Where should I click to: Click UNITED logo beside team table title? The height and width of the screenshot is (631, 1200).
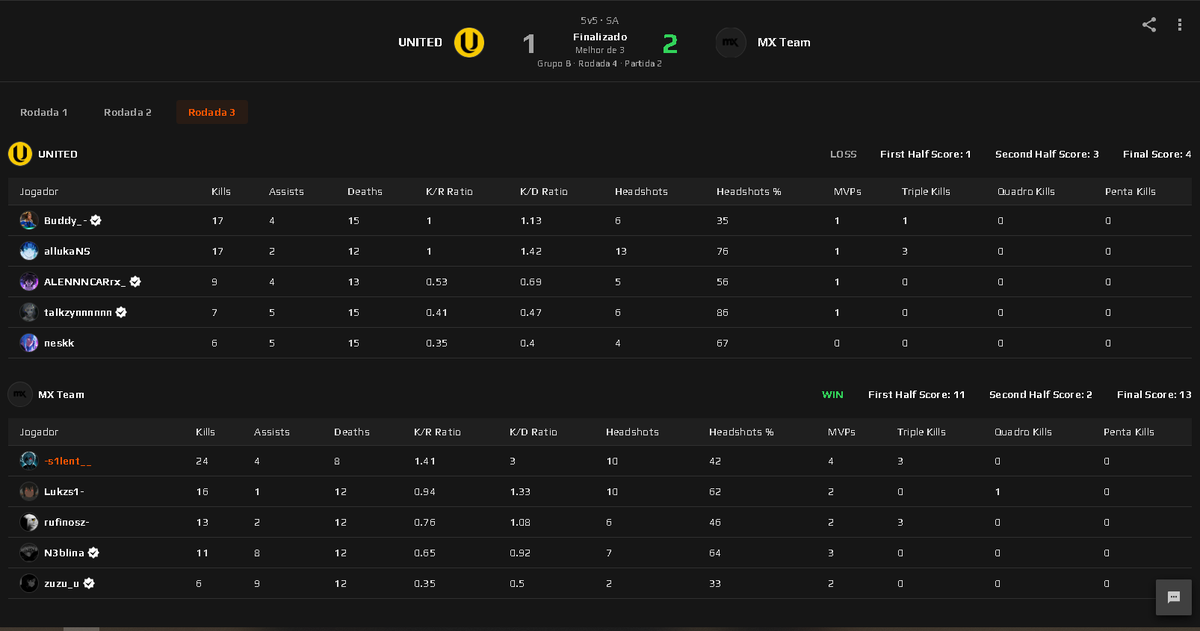20,154
